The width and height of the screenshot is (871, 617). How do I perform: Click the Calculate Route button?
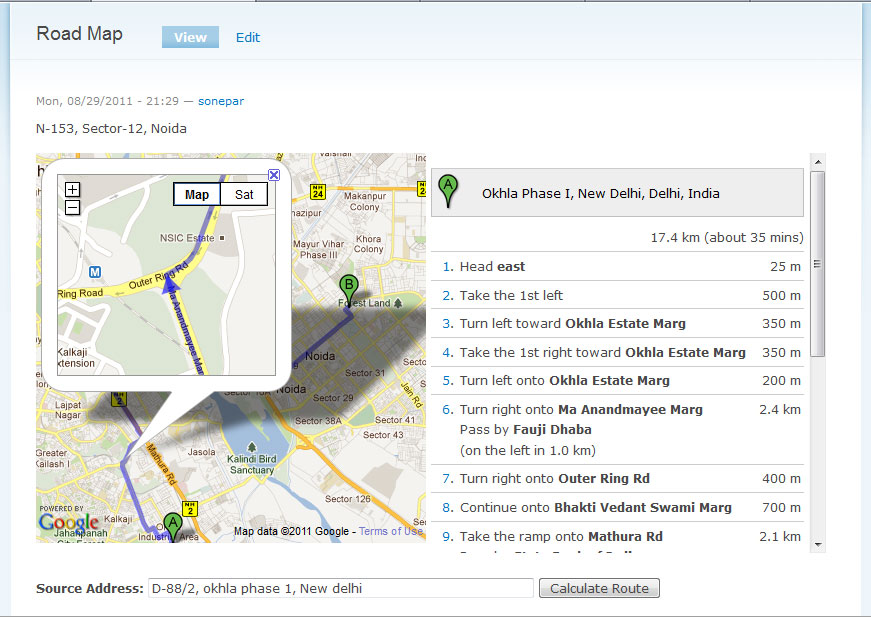pyautogui.click(x=599, y=588)
